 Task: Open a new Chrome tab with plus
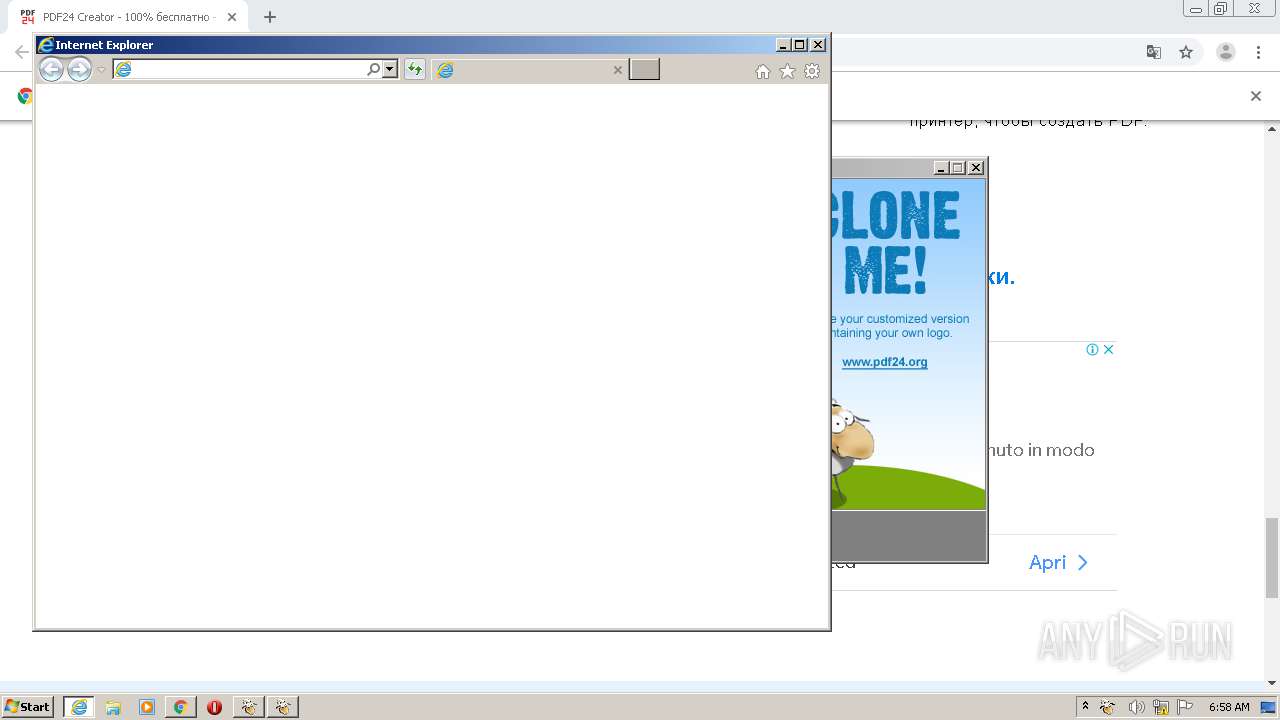[269, 17]
